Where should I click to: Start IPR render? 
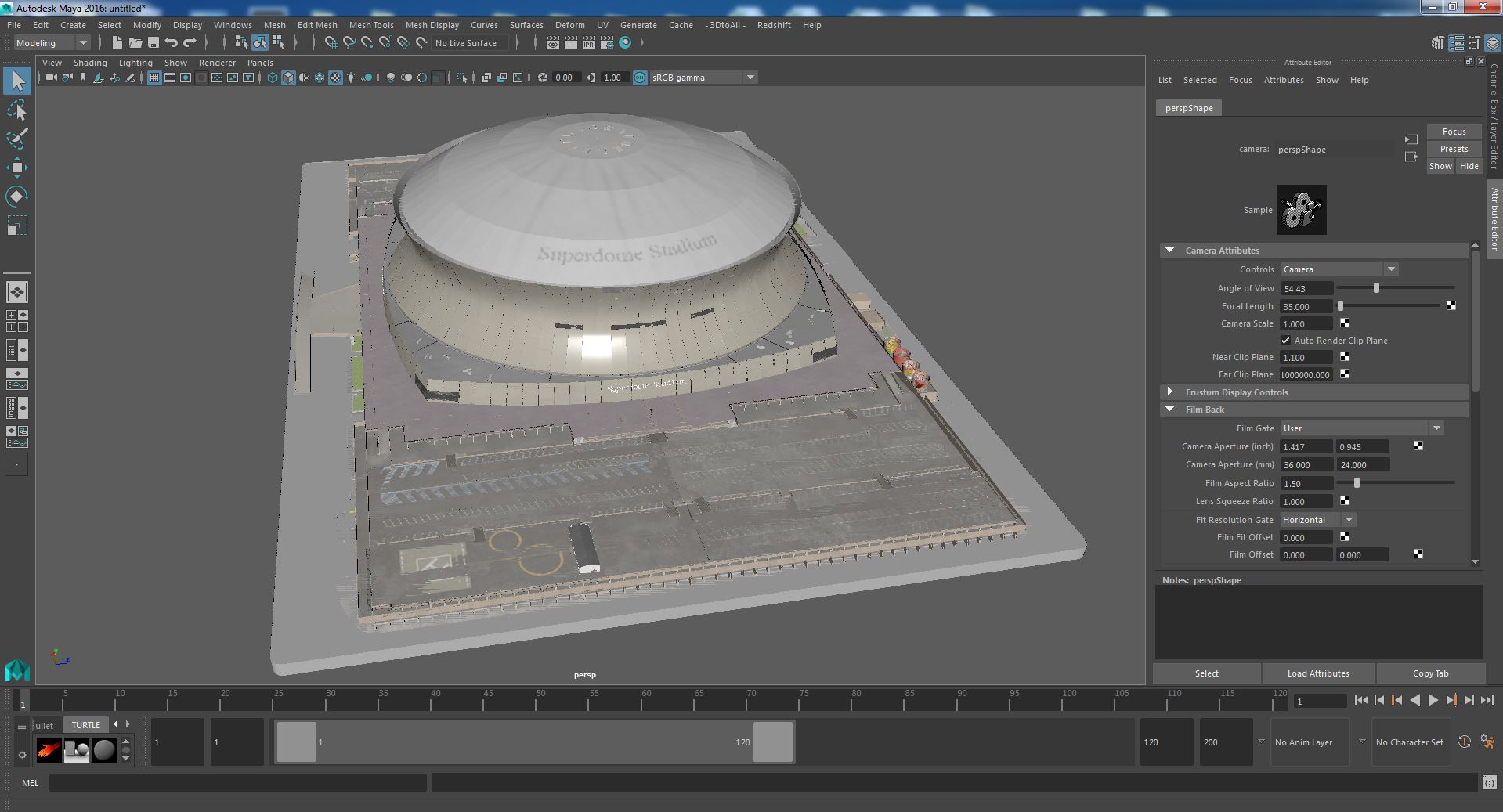pyautogui.click(x=589, y=43)
